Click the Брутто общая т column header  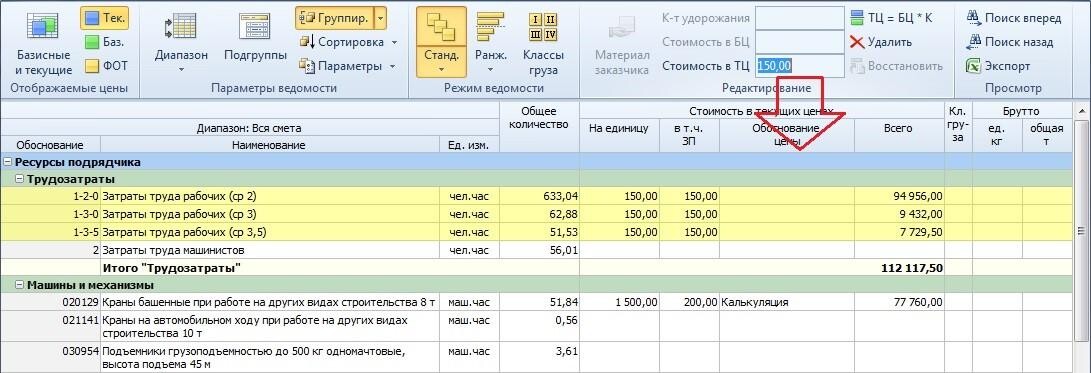click(x=1047, y=135)
